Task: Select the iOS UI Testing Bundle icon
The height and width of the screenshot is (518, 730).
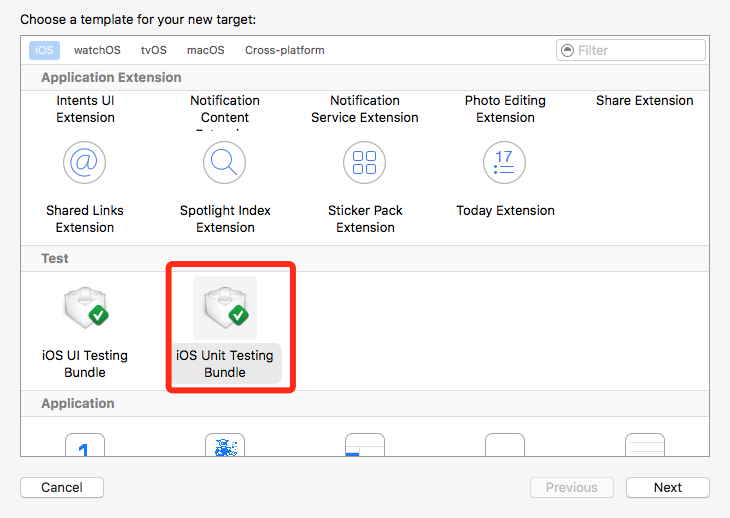Action: 85,308
